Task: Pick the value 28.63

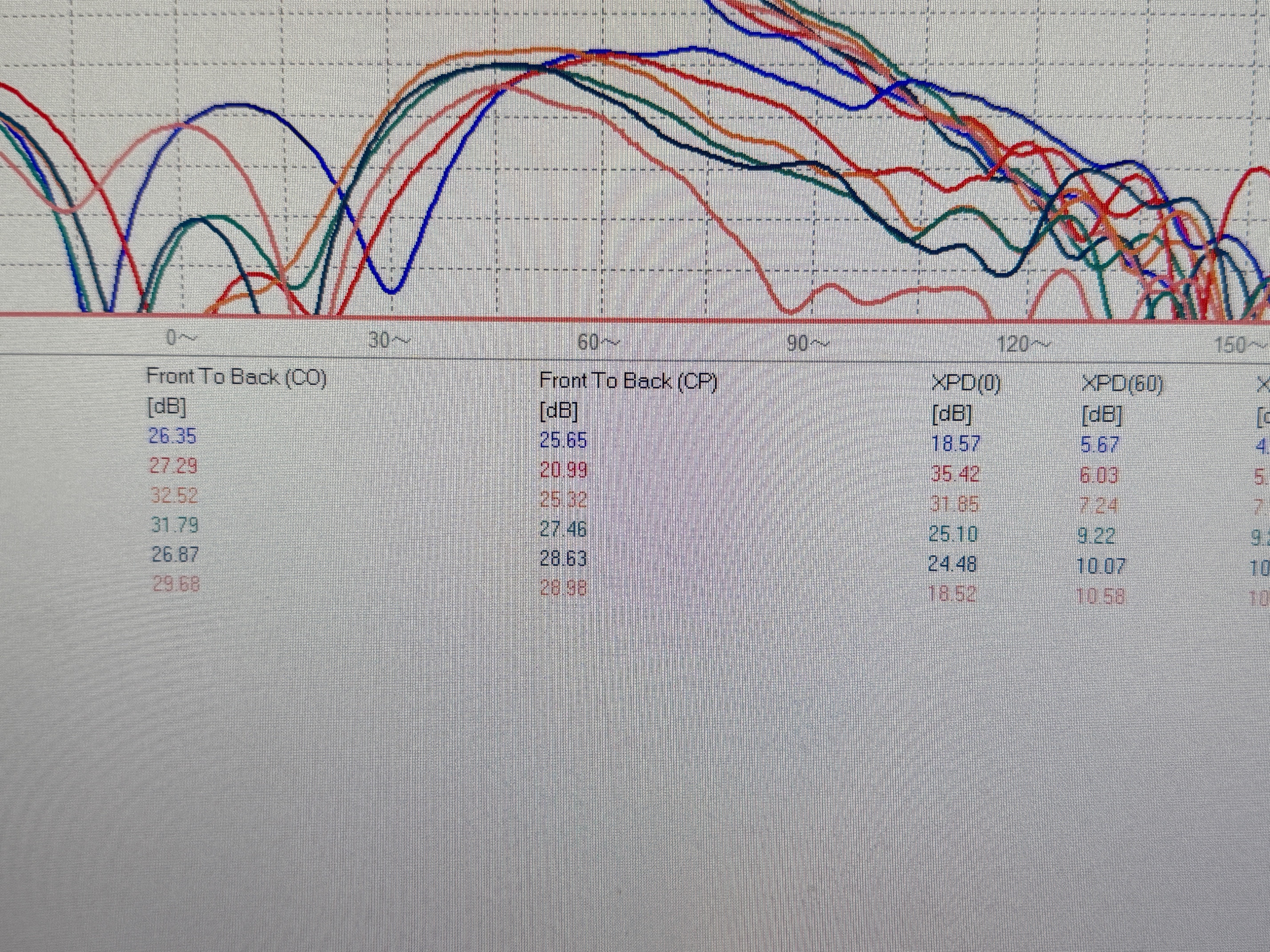Action: tap(563, 558)
